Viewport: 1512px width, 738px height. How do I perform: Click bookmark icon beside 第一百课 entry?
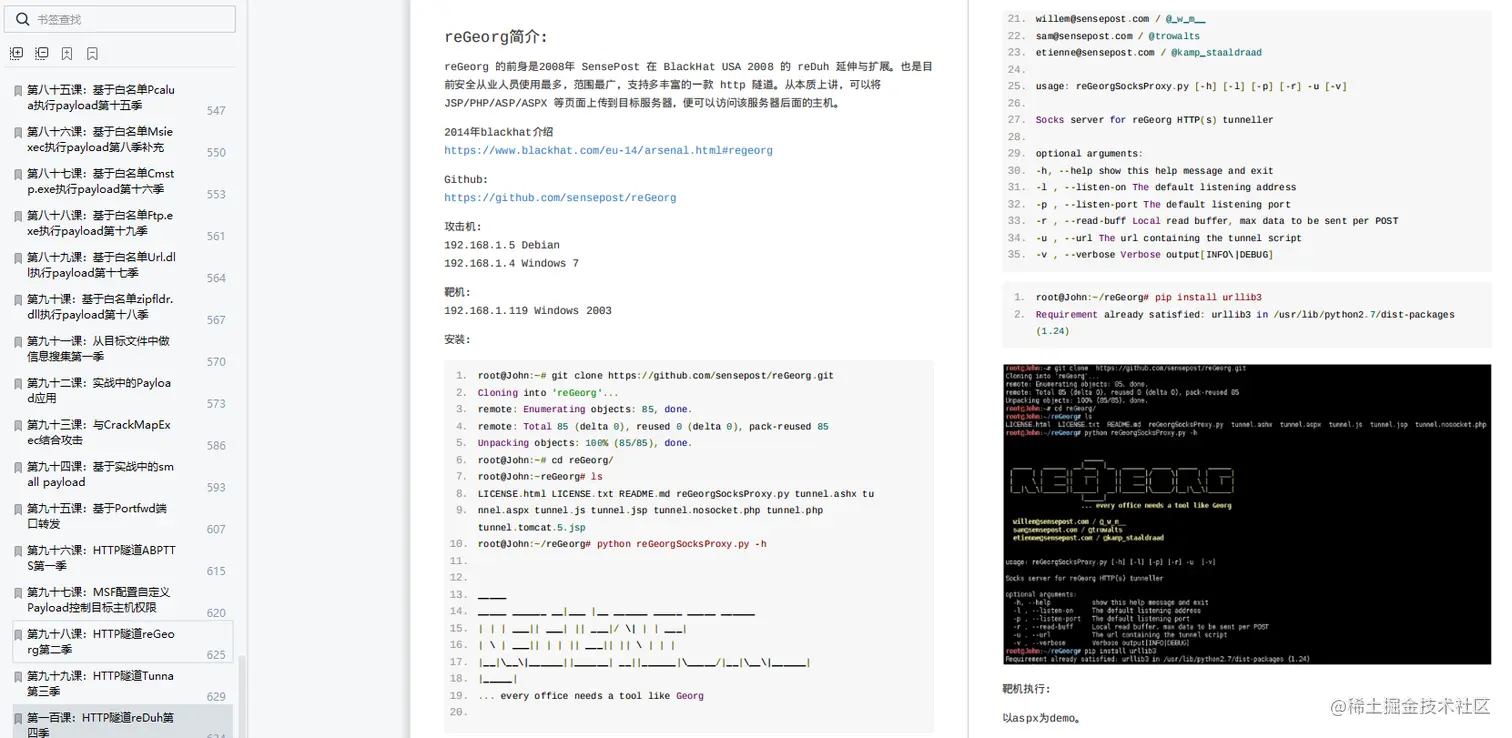[18, 720]
